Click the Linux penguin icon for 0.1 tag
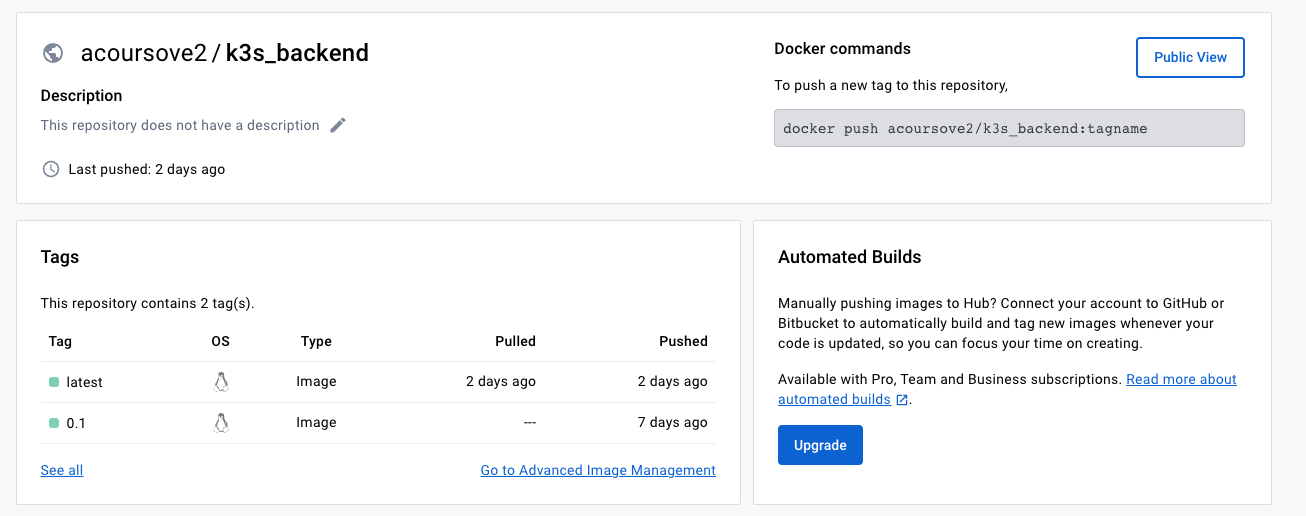The image size is (1306, 516). 221,423
